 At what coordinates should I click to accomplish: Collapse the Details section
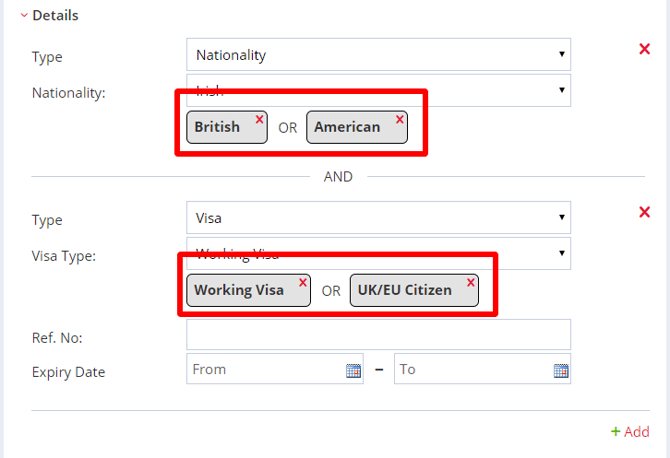click(24, 15)
